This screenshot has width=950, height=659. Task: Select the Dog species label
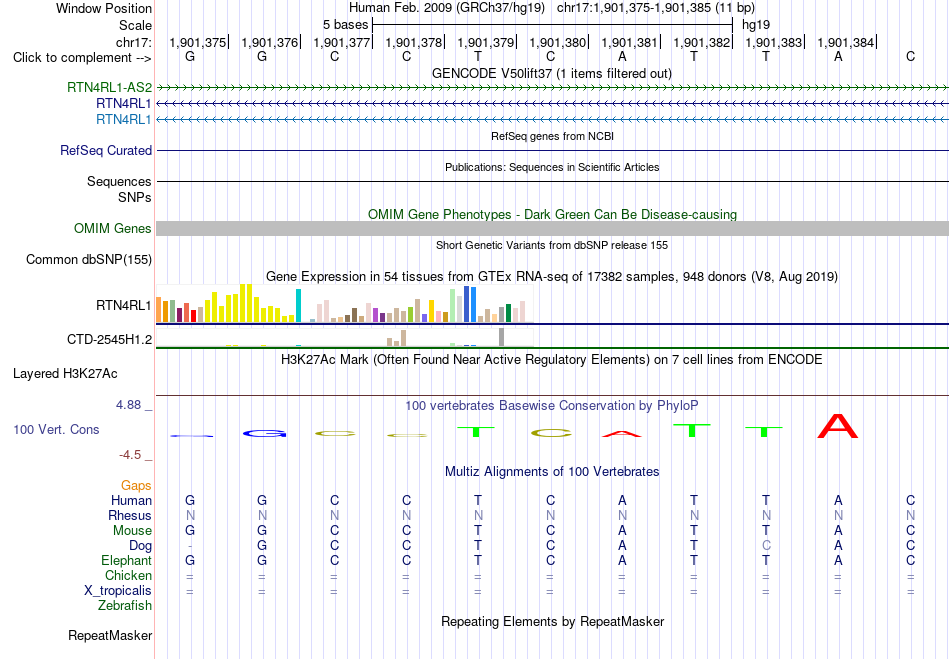140,546
